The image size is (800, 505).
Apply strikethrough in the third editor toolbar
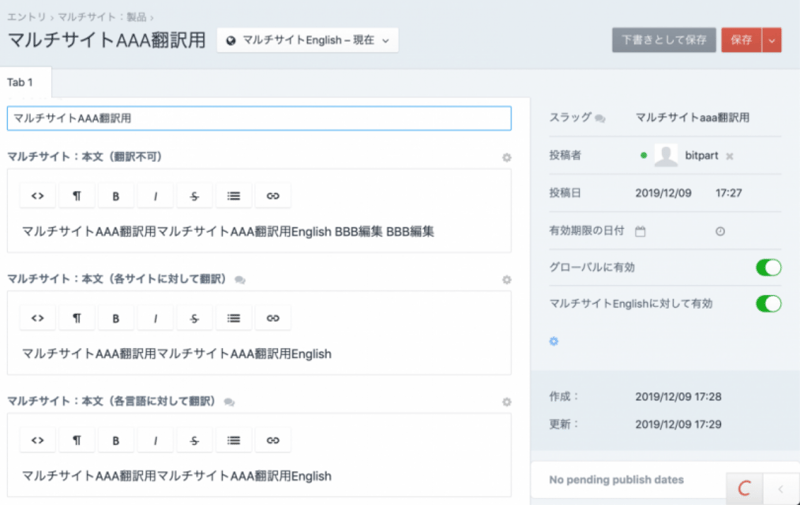[x=194, y=441]
